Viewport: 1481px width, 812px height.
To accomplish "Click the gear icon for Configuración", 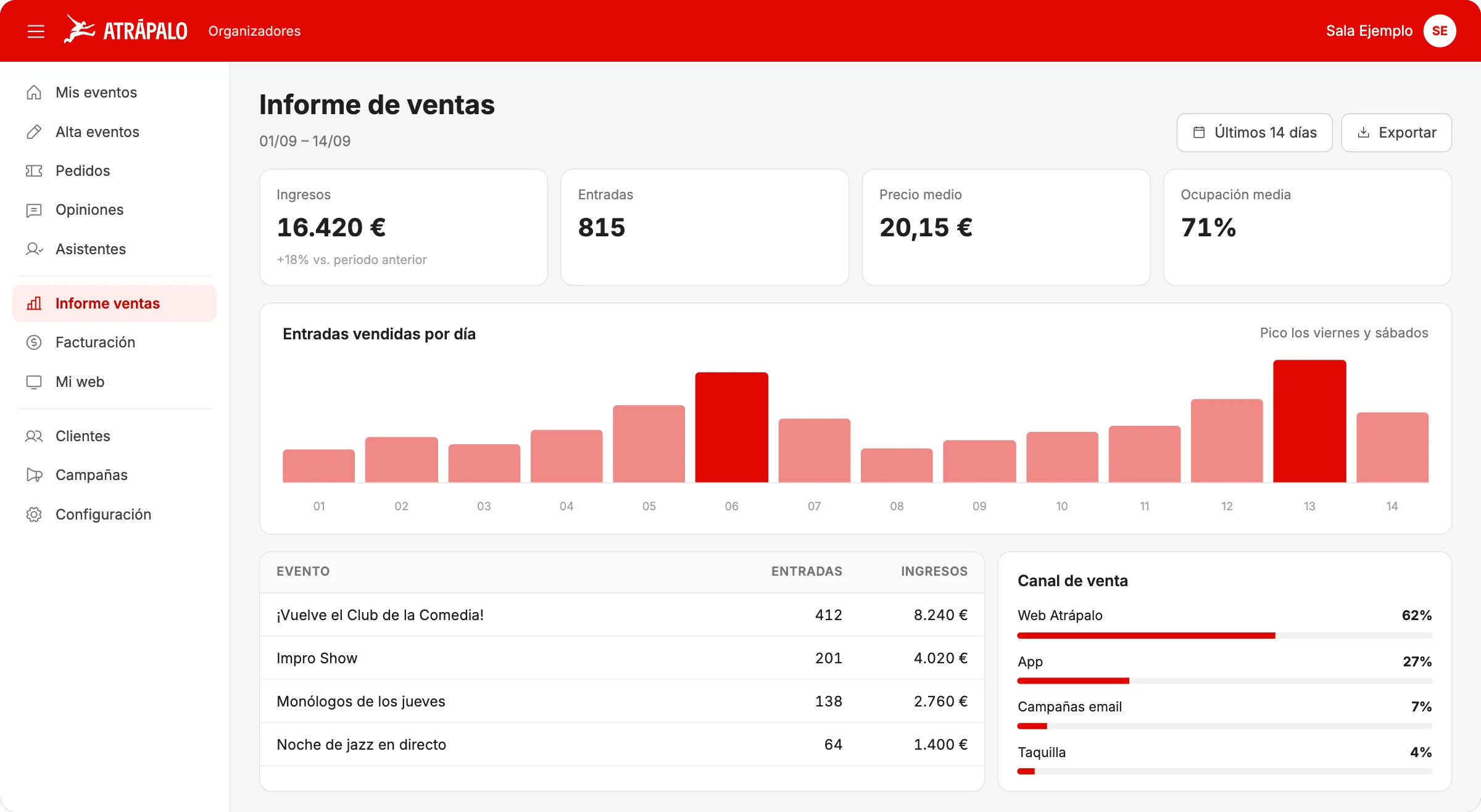I will [34, 515].
